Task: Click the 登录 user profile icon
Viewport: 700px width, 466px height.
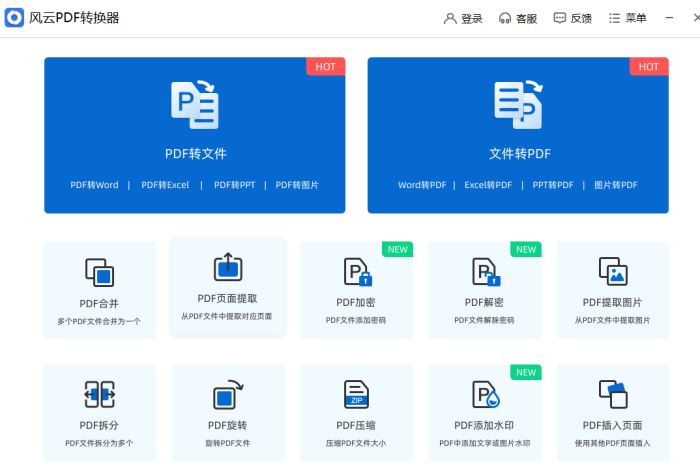Action: (x=450, y=18)
